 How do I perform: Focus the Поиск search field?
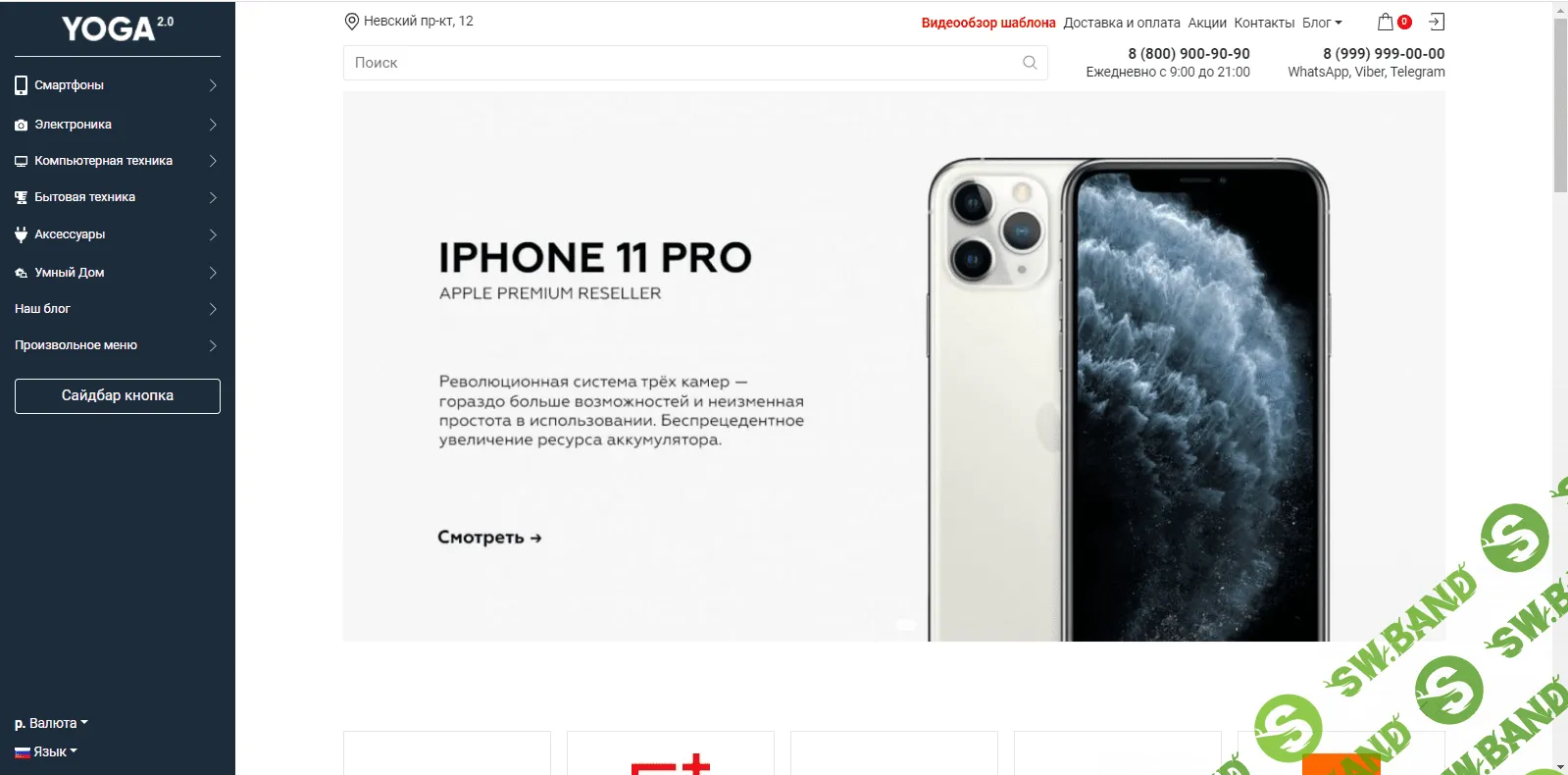(x=695, y=63)
